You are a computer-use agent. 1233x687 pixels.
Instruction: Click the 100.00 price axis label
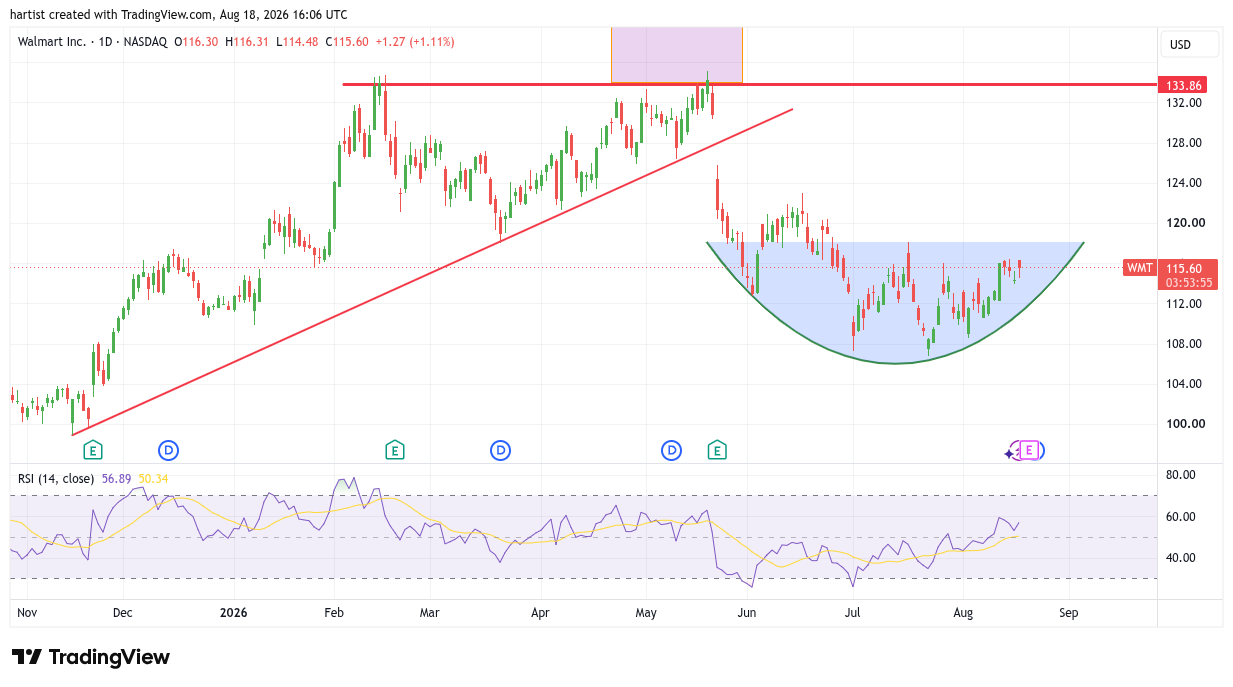pos(1184,424)
